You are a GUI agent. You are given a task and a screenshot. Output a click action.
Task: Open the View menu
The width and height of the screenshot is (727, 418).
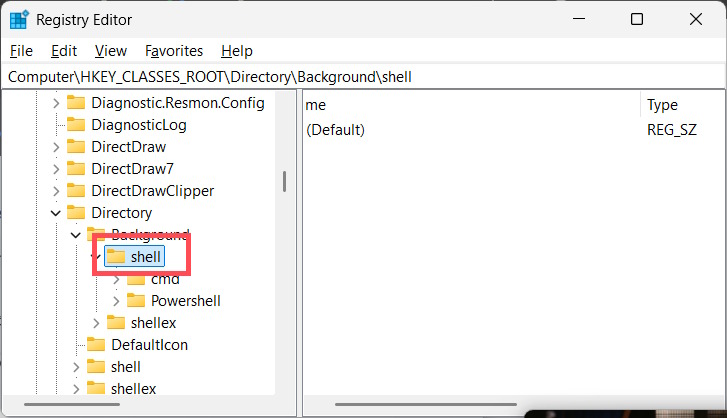(111, 51)
